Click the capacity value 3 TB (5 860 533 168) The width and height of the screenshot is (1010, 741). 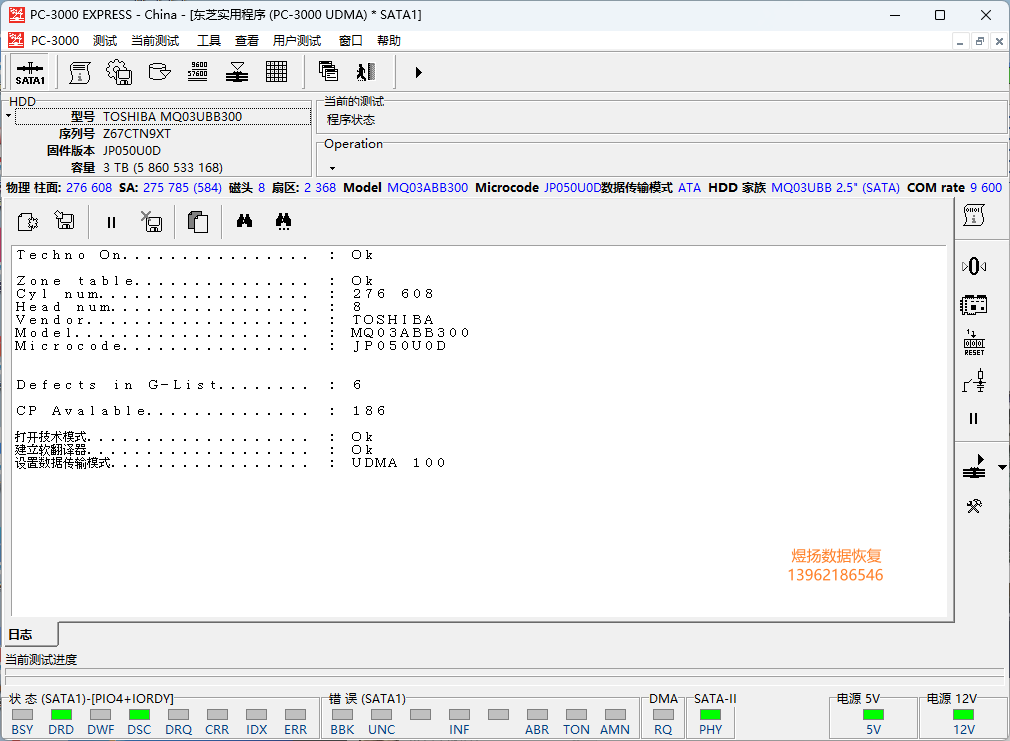coord(163,168)
